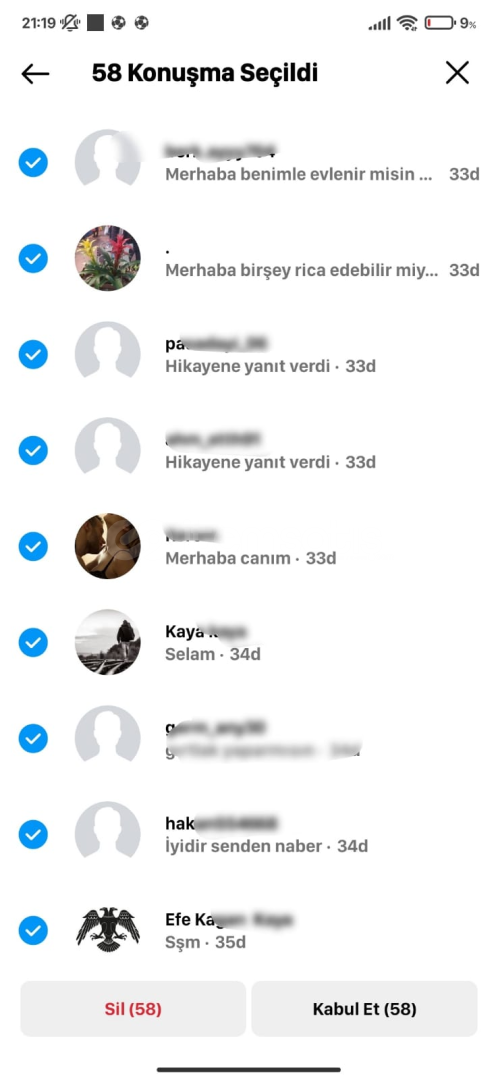Screen dimensions: 498x1080
Task: Uncheck the Merhaba birşey rica edebilir conversation
Action: tap(33, 259)
